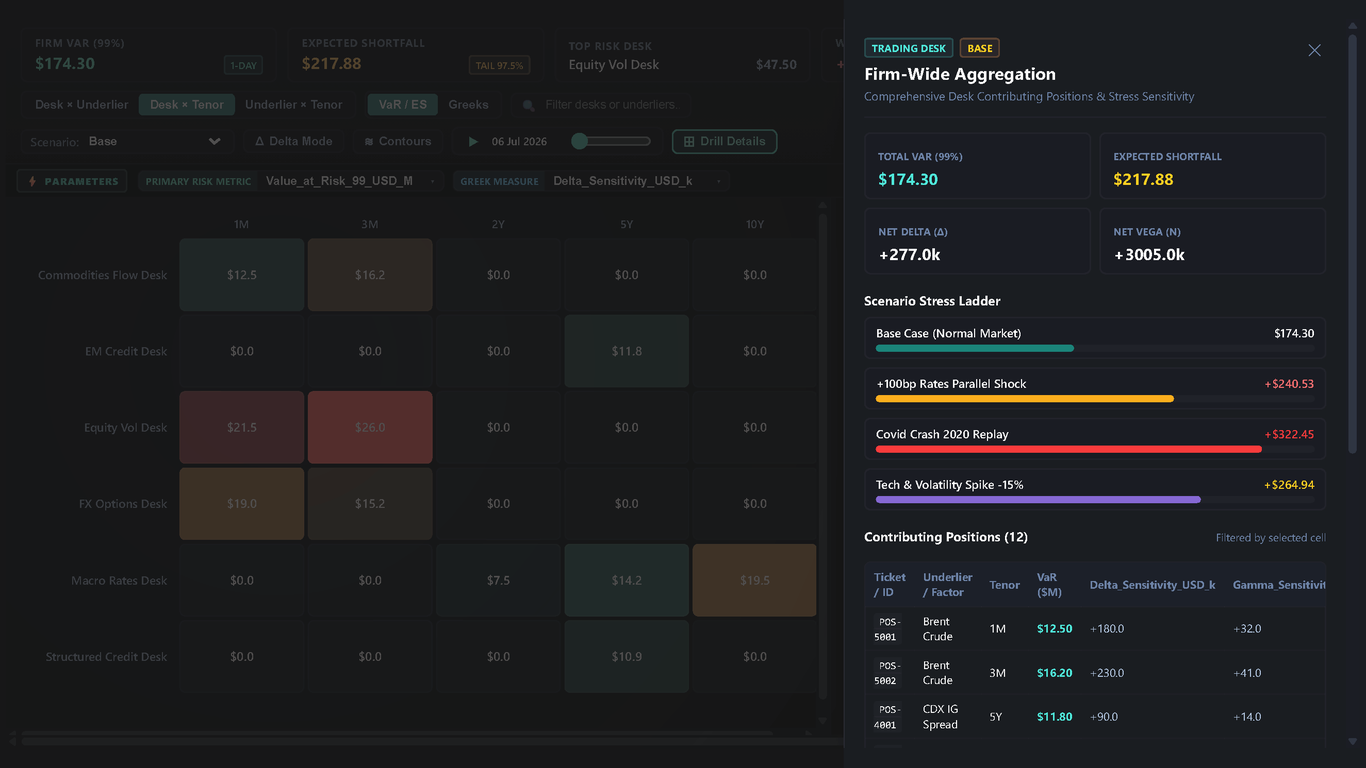Image resolution: width=1366 pixels, height=768 pixels.
Task: Click the Parameters button
Action: coord(72,181)
